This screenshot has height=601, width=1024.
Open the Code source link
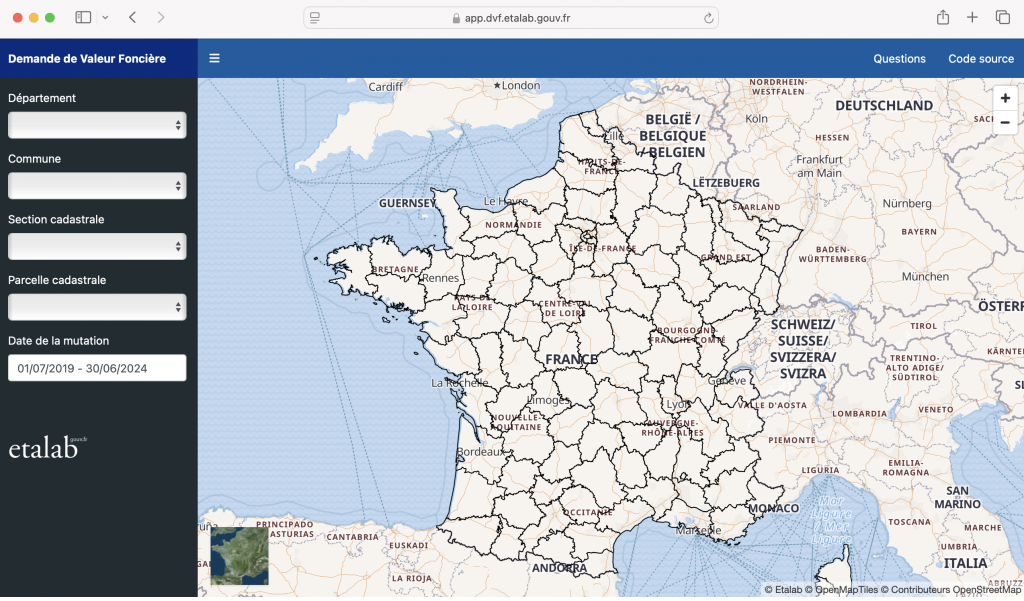[x=981, y=59]
